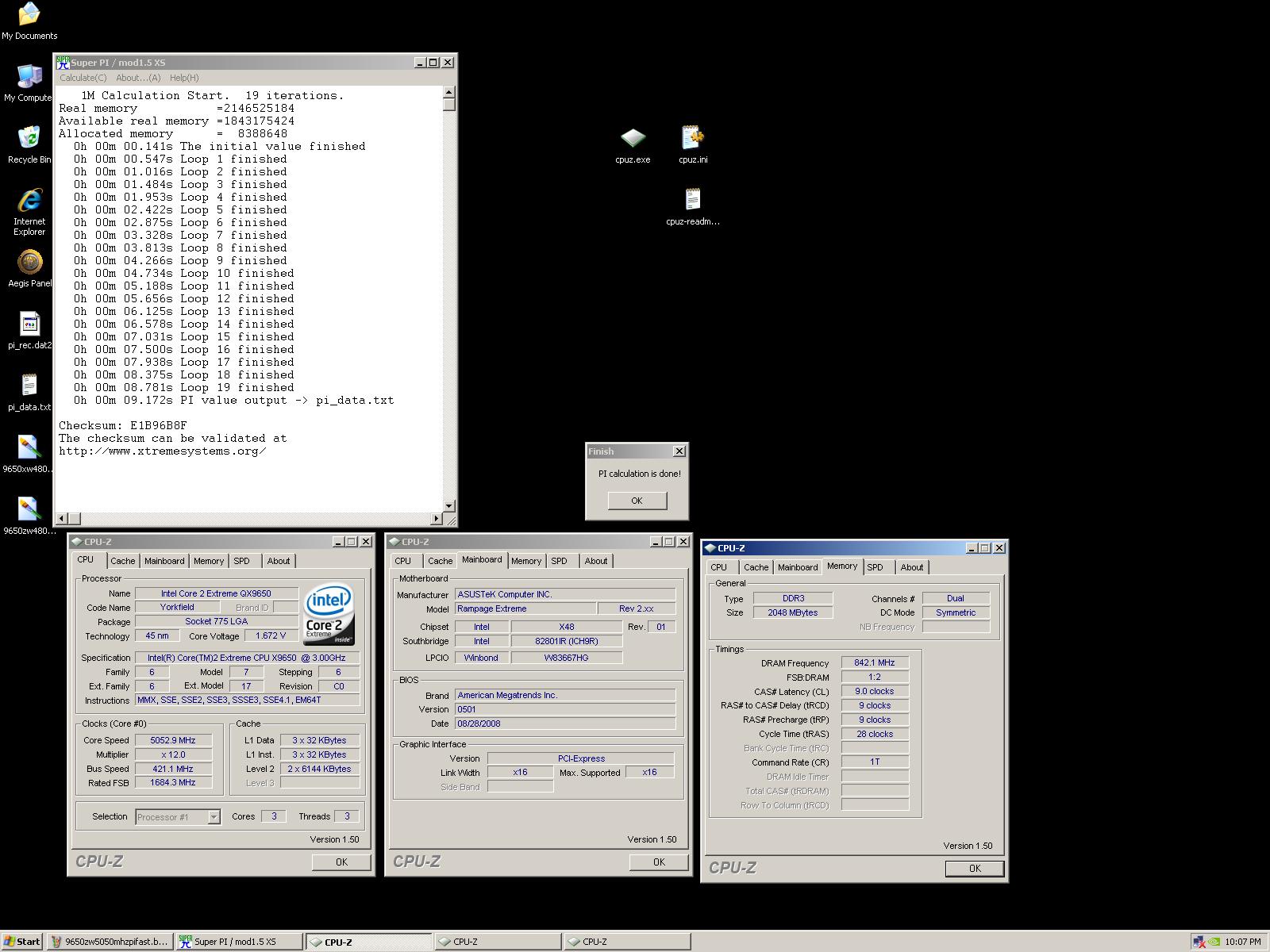Open CPU tab in Memory CPU-Z window
The image size is (1270, 952).
[719, 567]
